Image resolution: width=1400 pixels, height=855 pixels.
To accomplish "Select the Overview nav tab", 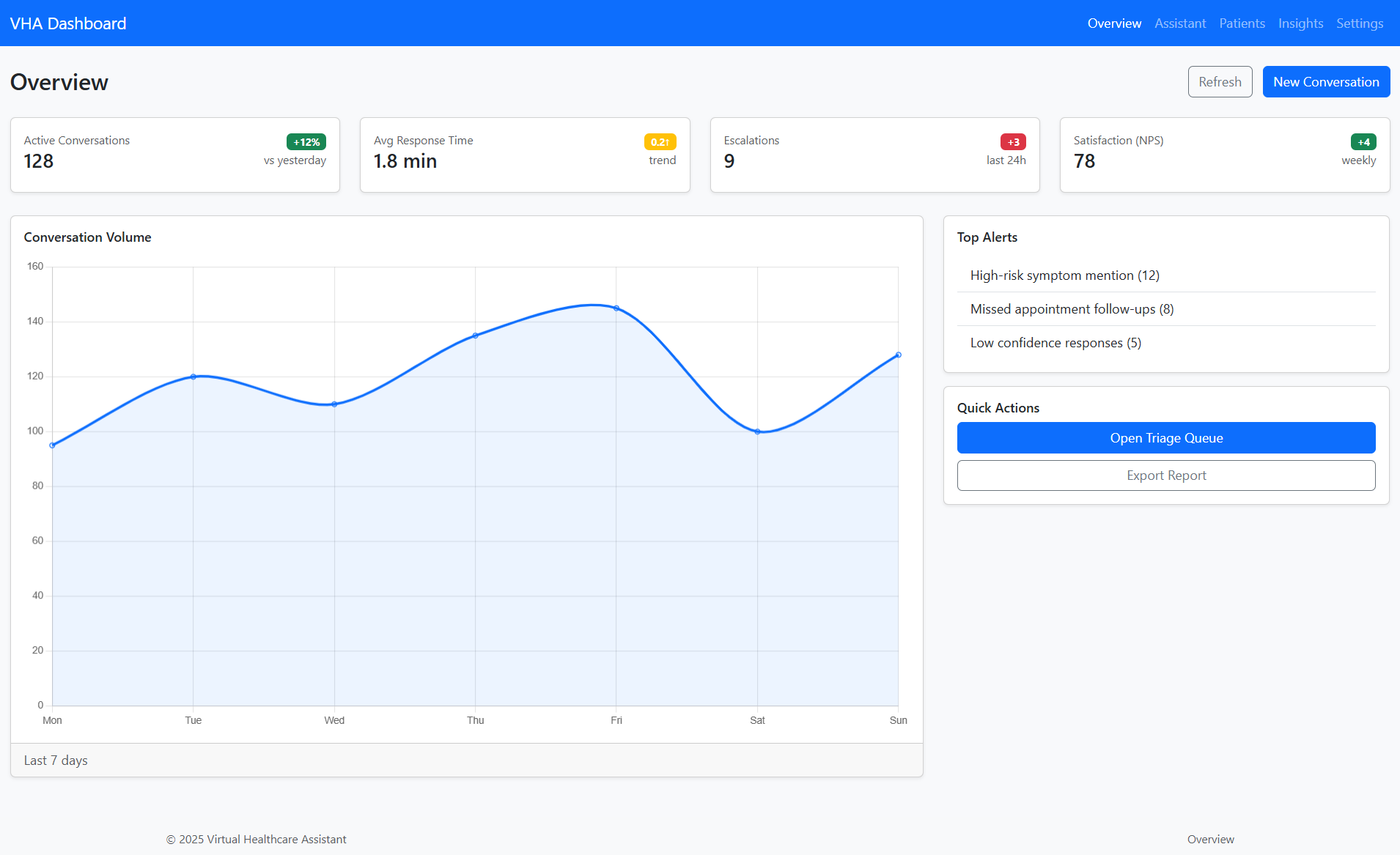I will click(1113, 23).
